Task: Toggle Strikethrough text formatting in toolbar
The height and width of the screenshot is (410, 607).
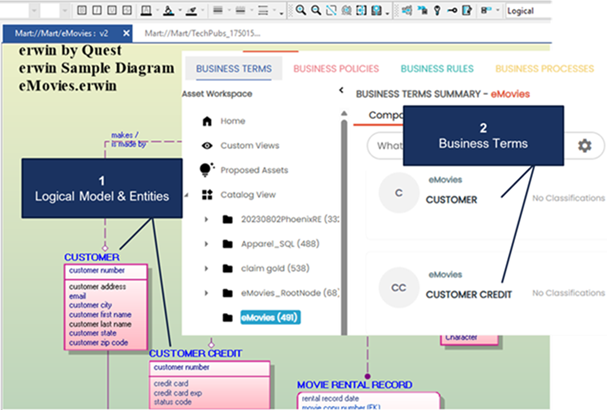Action: tap(127, 10)
